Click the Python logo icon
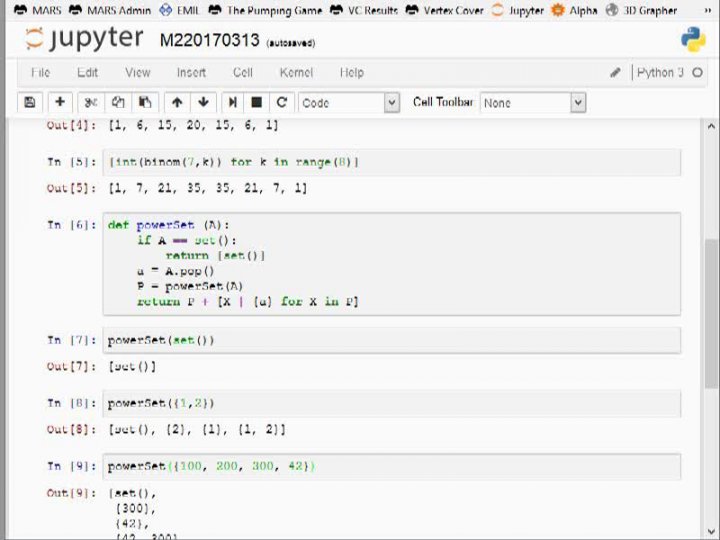This screenshot has height=540, width=720. 693,39
